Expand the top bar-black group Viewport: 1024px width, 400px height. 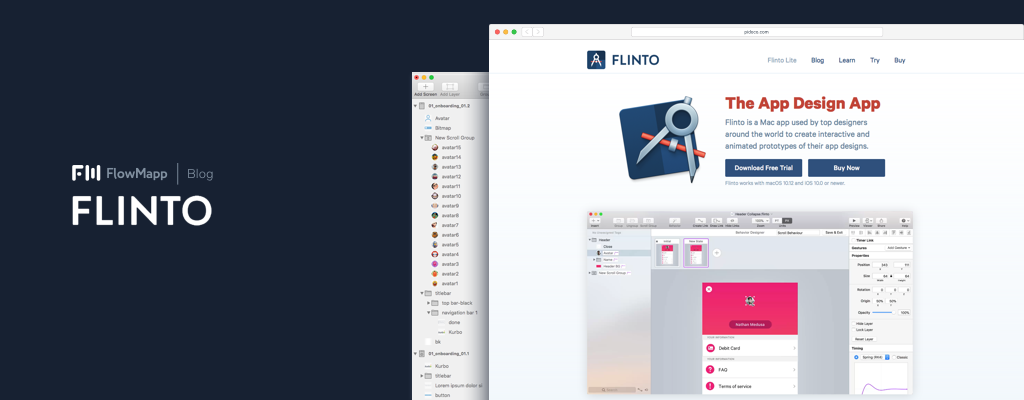click(428, 303)
